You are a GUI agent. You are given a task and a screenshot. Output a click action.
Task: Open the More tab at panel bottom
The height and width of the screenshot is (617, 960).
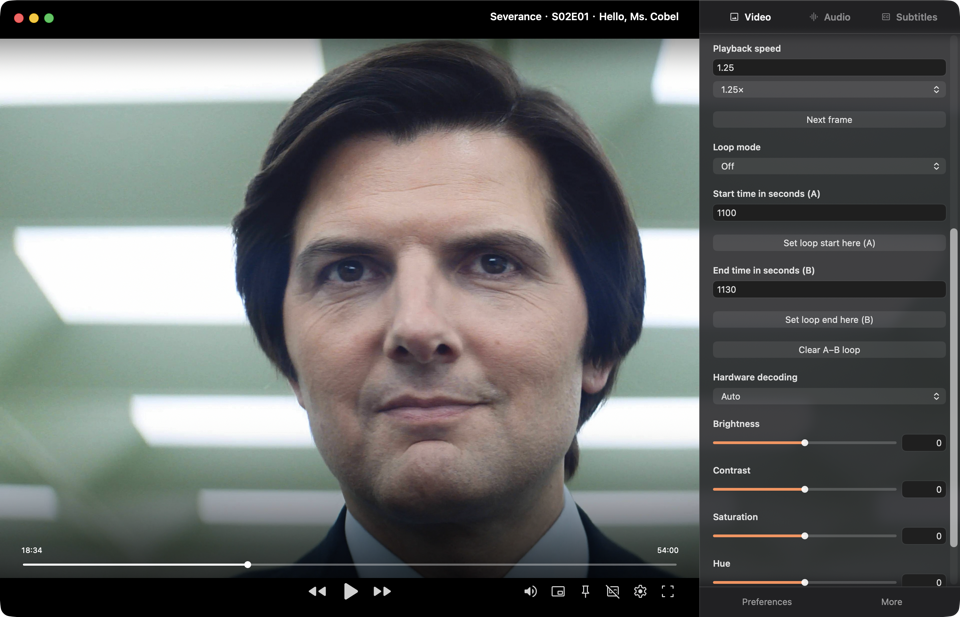[x=891, y=602]
